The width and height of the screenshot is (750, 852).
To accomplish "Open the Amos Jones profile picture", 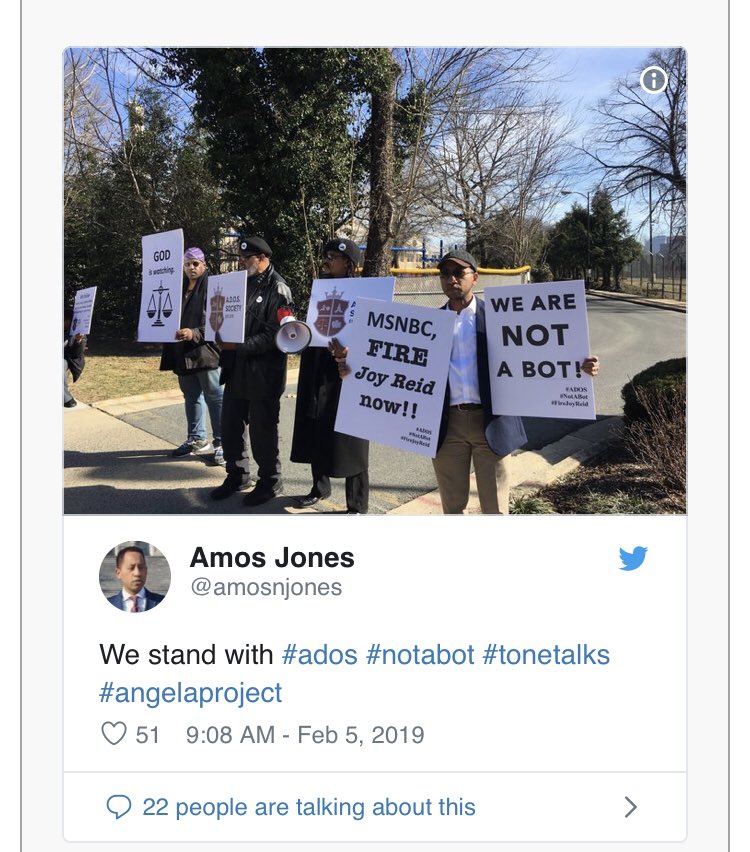I will point(135,577).
